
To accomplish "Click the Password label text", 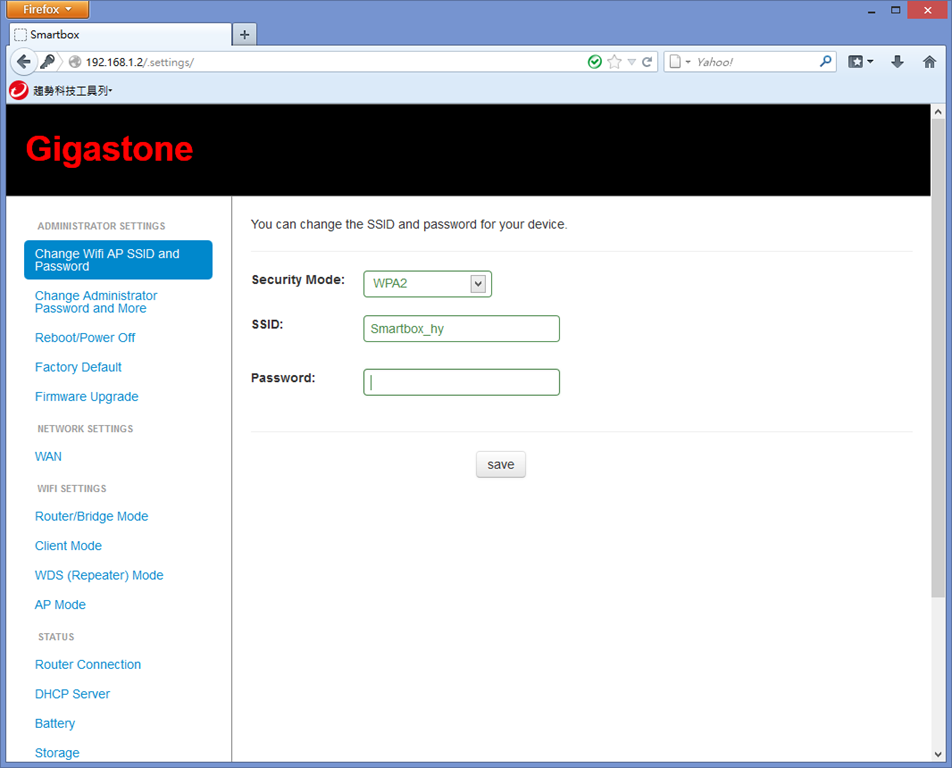I will coord(283,378).
